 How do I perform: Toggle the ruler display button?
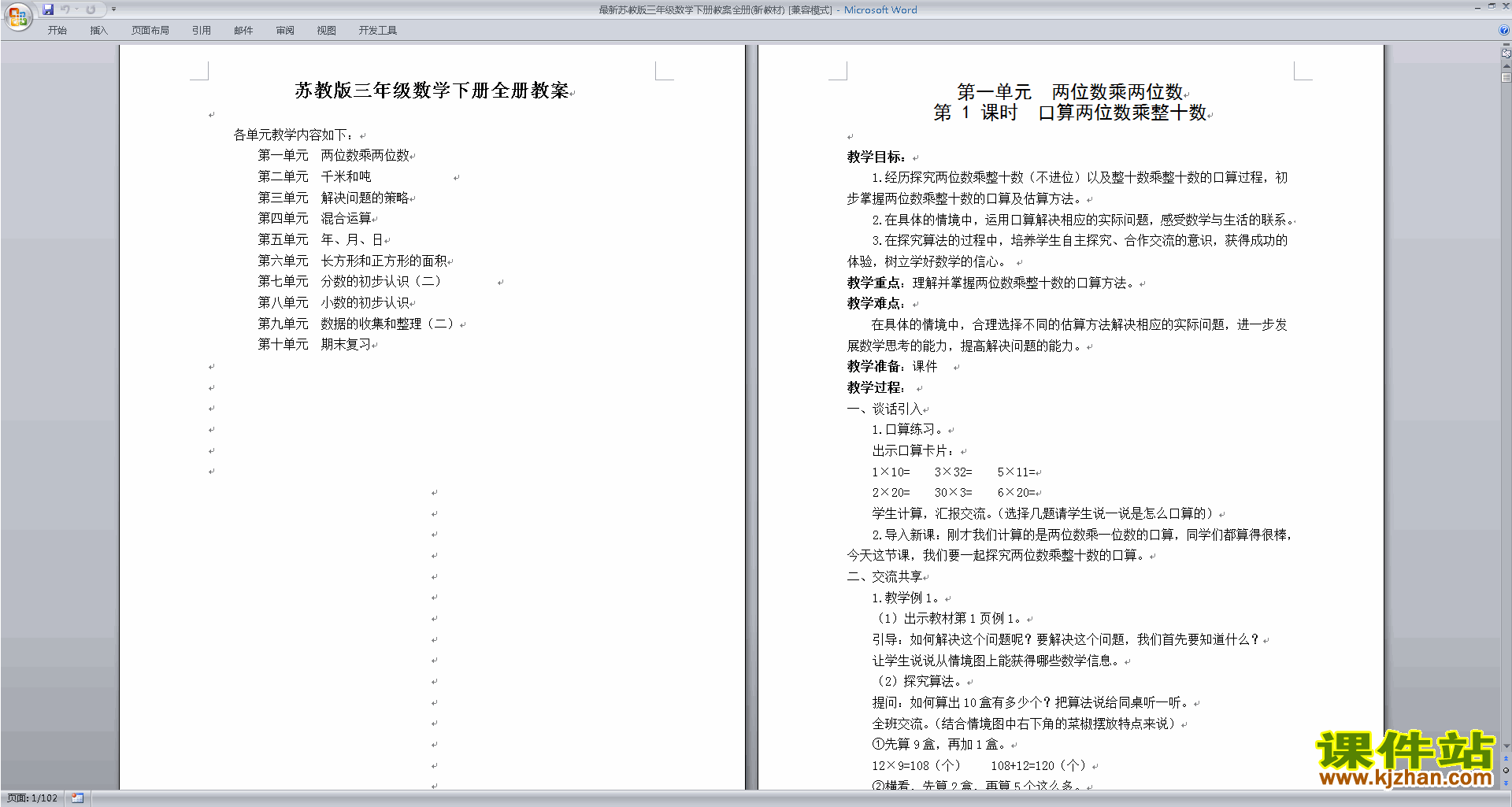[1506, 54]
